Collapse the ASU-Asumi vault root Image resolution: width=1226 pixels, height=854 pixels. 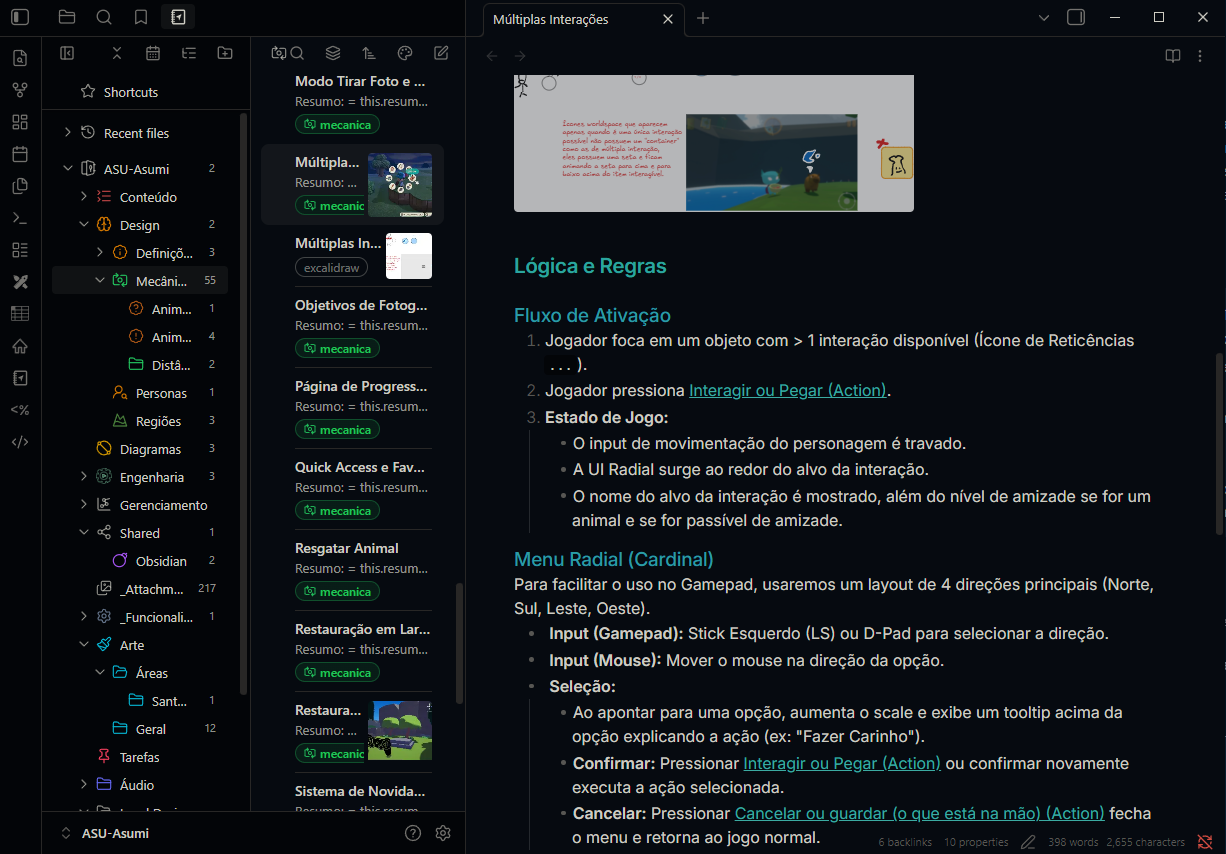(68, 168)
